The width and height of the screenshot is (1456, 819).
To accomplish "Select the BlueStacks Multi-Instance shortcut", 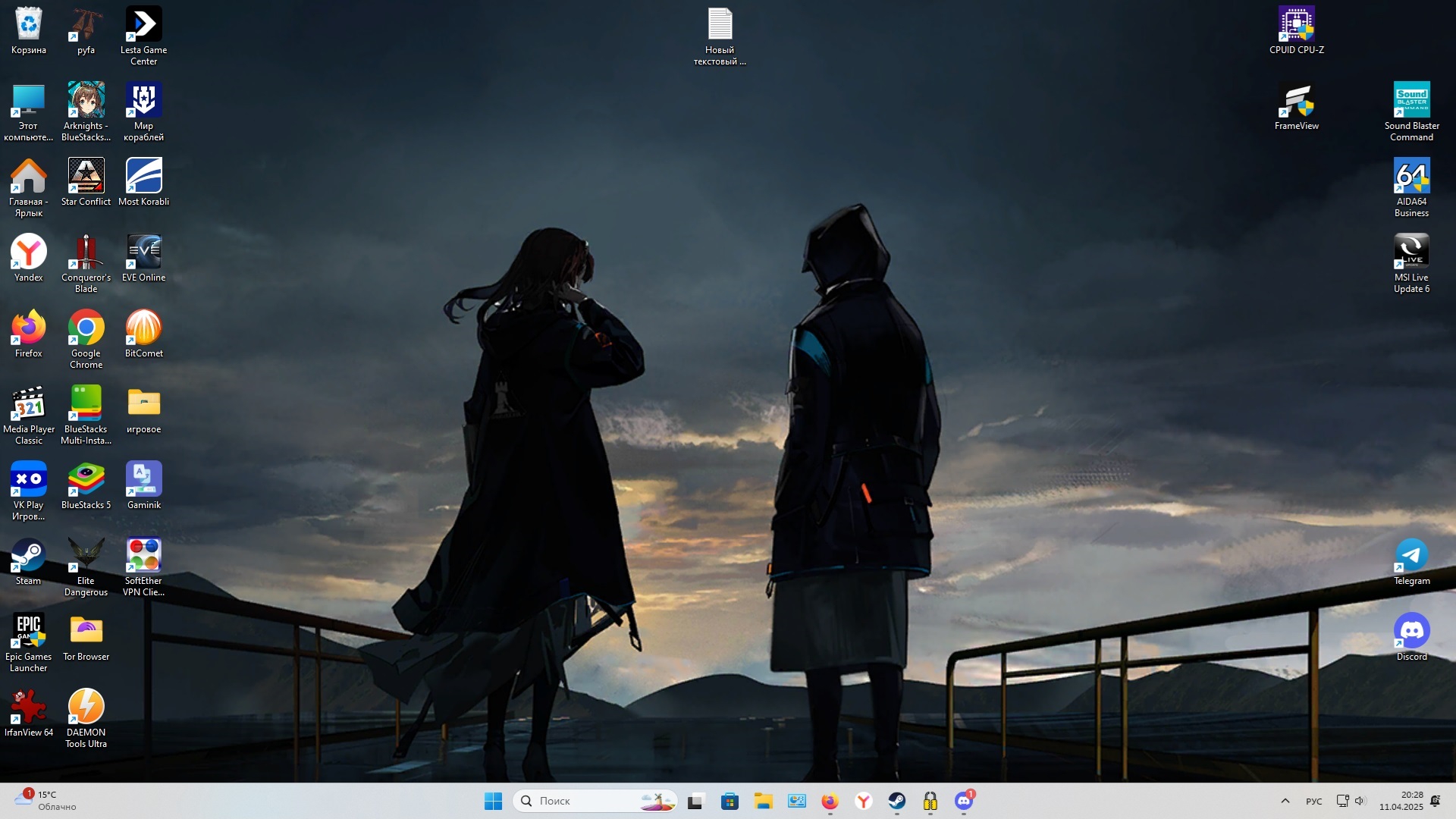I will pyautogui.click(x=86, y=416).
